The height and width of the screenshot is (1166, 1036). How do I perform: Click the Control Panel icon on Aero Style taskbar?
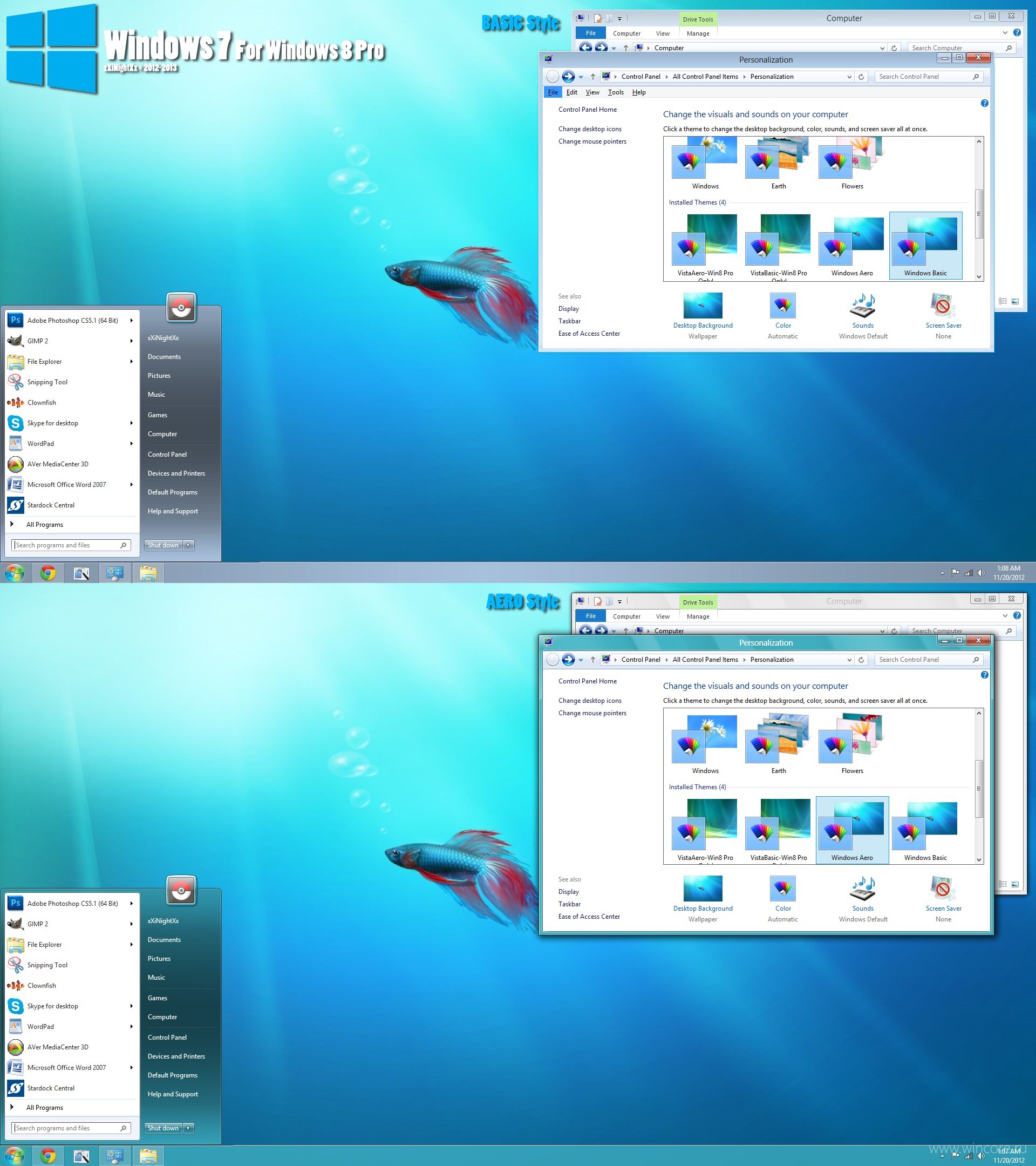[114, 1156]
